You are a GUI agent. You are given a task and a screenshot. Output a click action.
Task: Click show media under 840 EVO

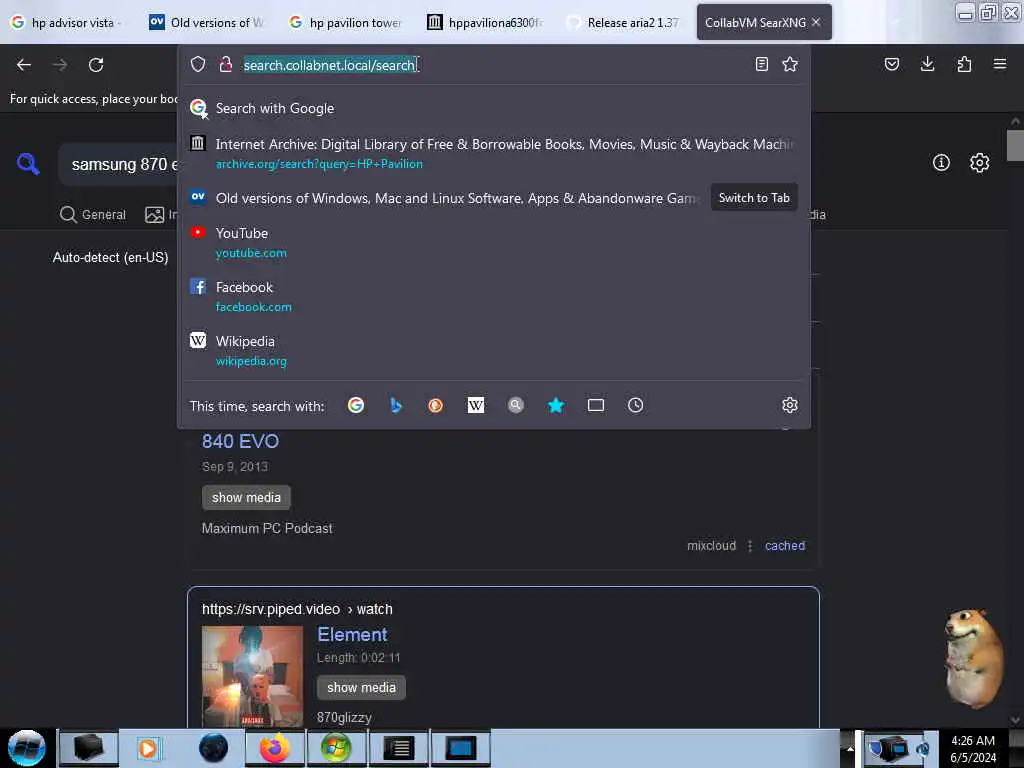click(246, 498)
